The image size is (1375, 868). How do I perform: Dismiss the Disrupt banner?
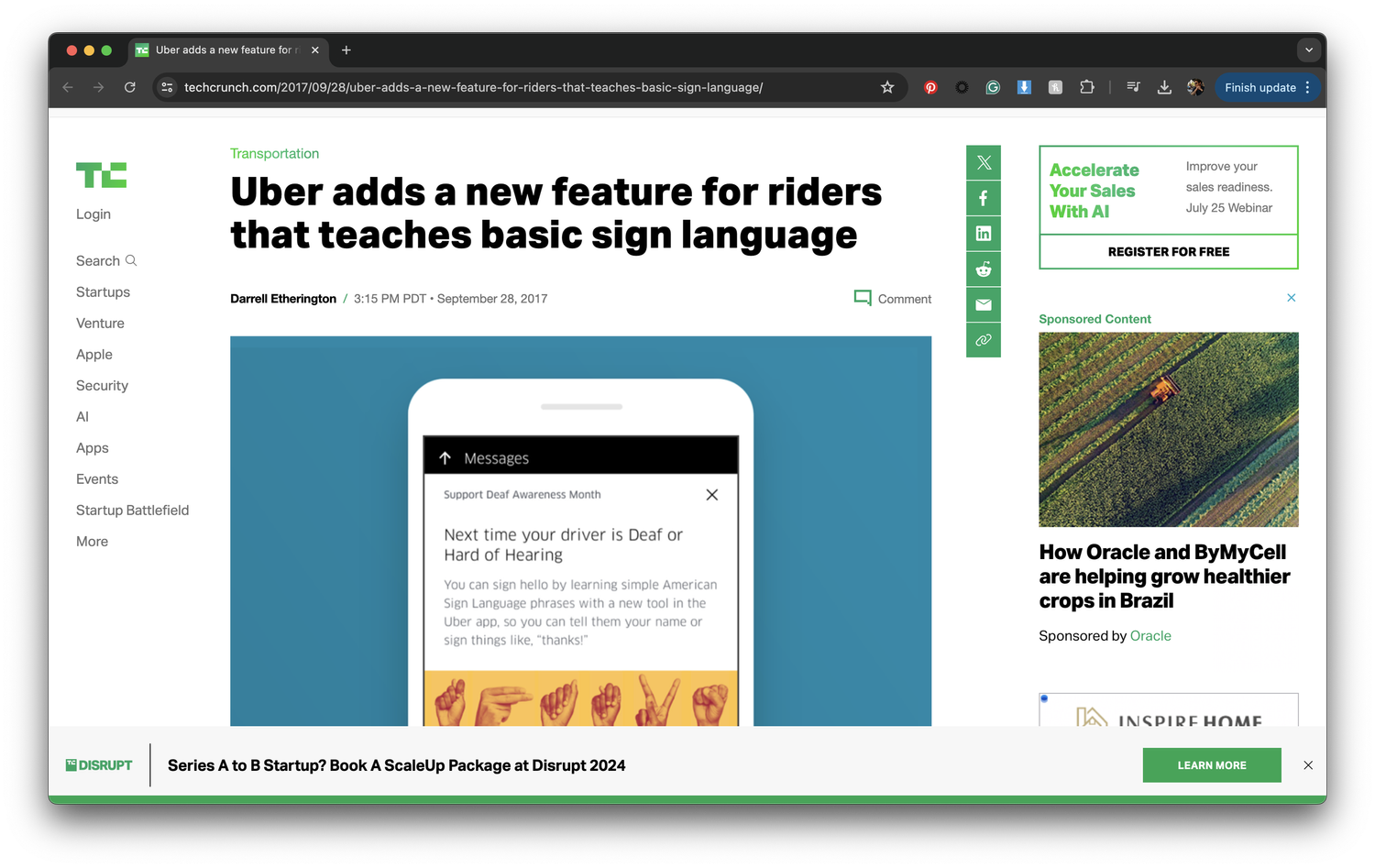coord(1308,765)
